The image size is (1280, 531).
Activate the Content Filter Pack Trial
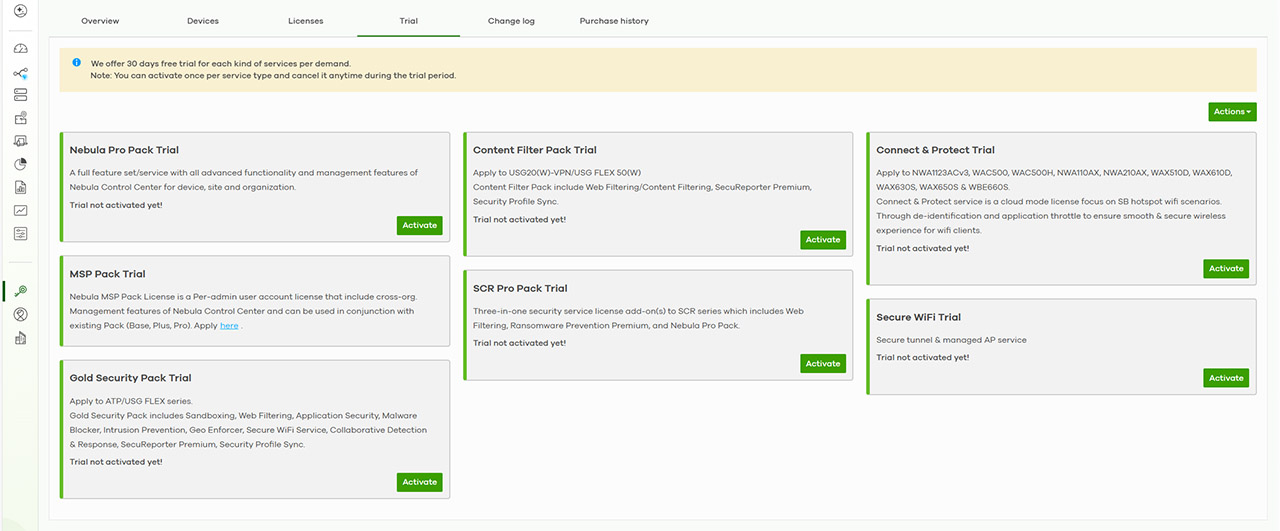pyautogui.click(x=823, y=240)
